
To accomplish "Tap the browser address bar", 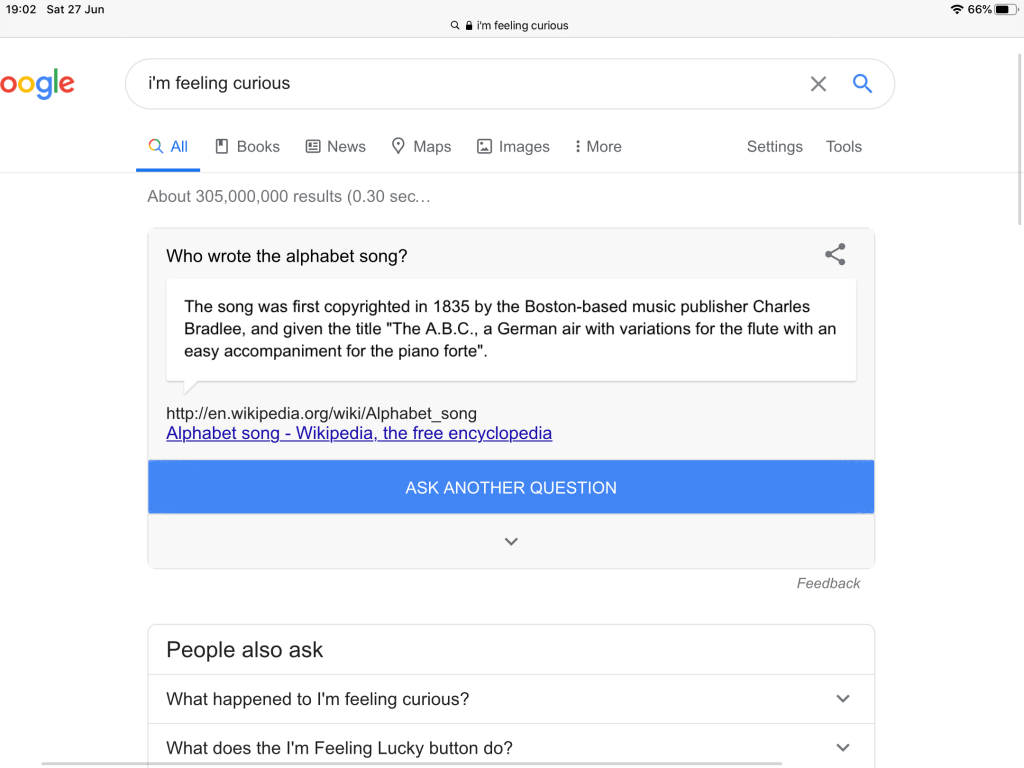I will tap(511, 25).
